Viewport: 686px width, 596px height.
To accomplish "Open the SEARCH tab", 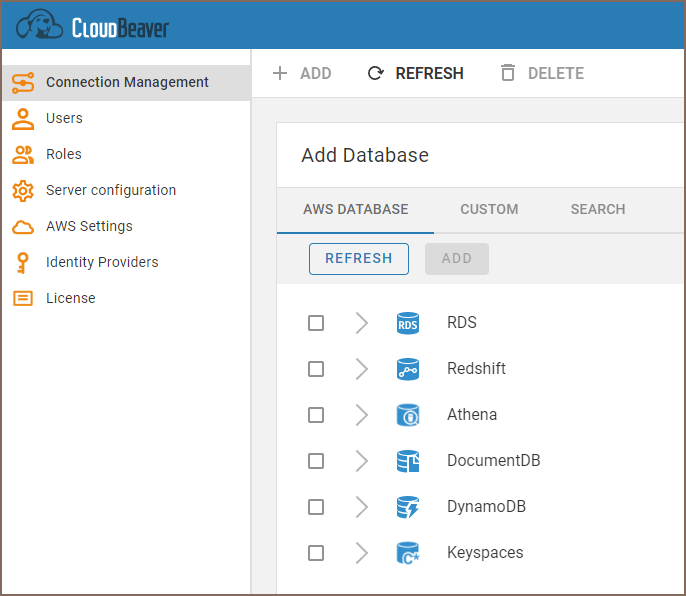I will [598, 209].
